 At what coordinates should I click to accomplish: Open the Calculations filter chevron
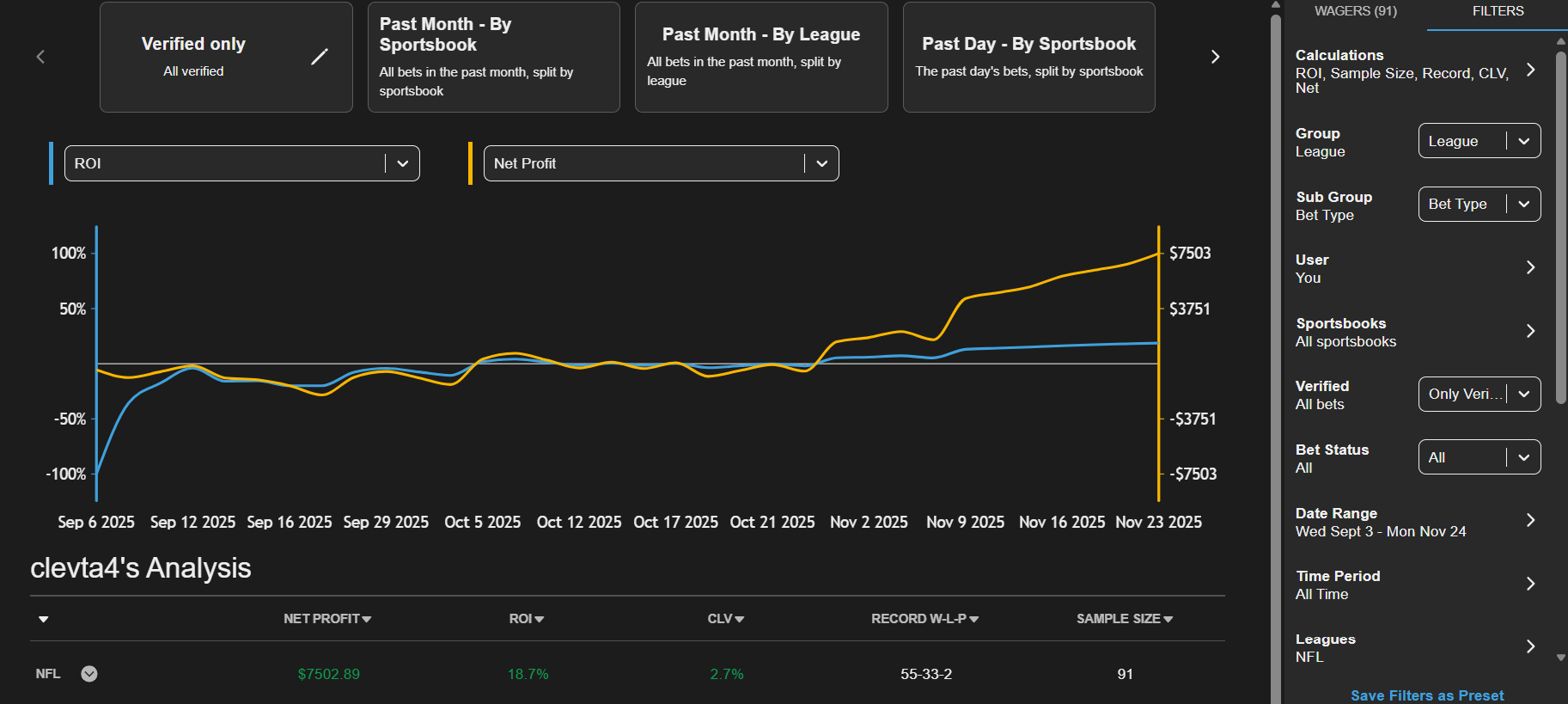(1530, 70)
